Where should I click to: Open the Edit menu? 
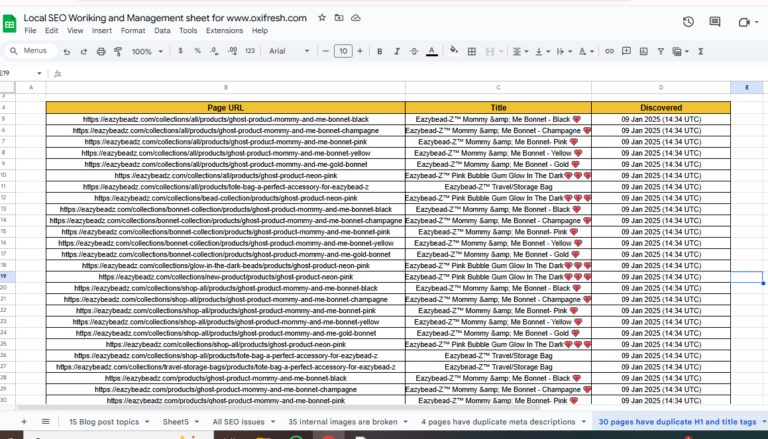click(51, 30)
